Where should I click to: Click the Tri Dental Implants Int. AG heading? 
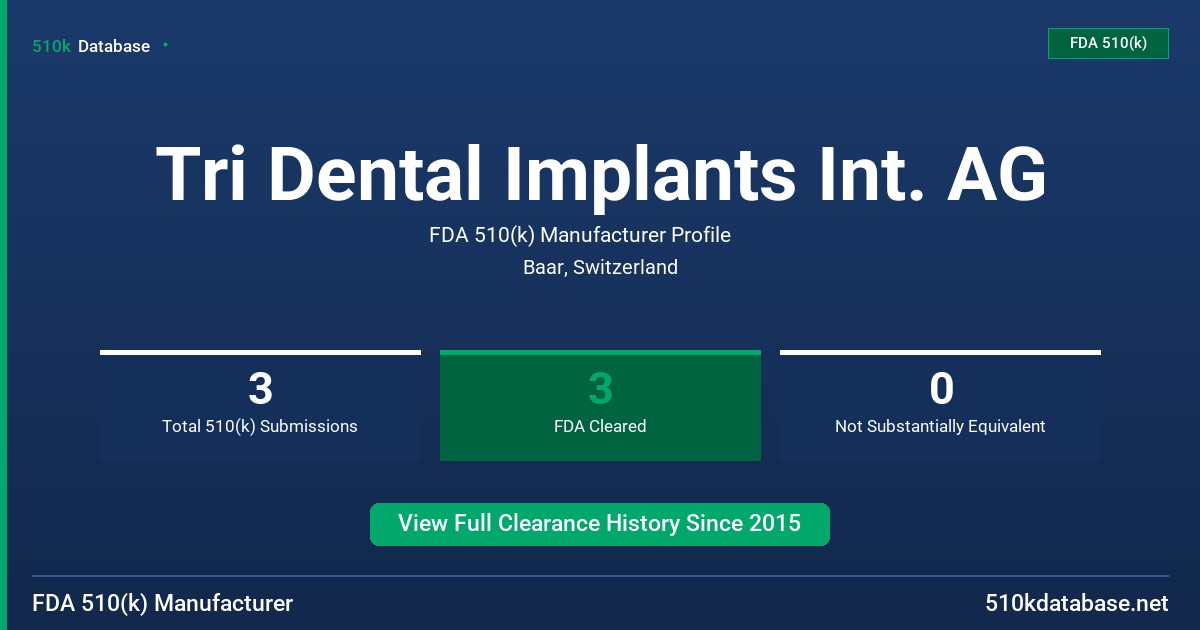click(x=600, y=174)
